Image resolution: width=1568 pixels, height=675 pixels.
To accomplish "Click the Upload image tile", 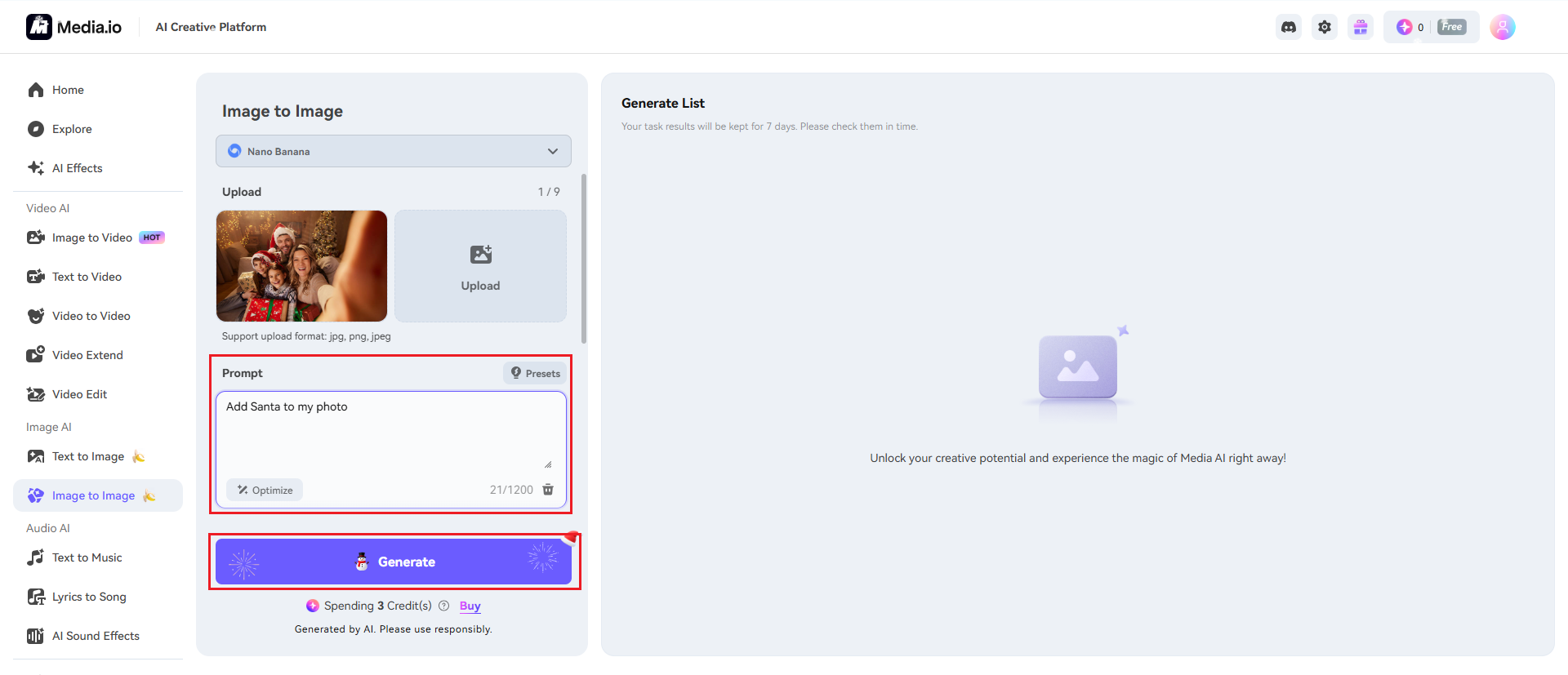I will click(480, 266).
